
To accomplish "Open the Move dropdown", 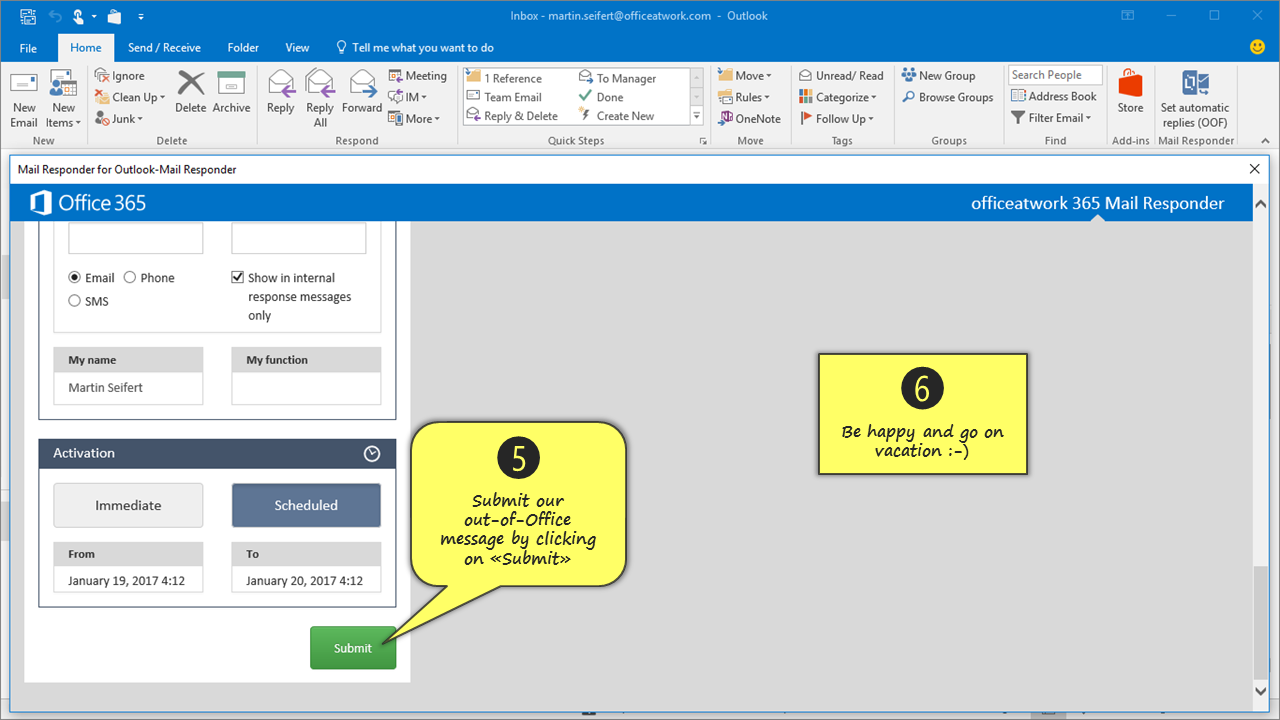I will pos(744,76).
